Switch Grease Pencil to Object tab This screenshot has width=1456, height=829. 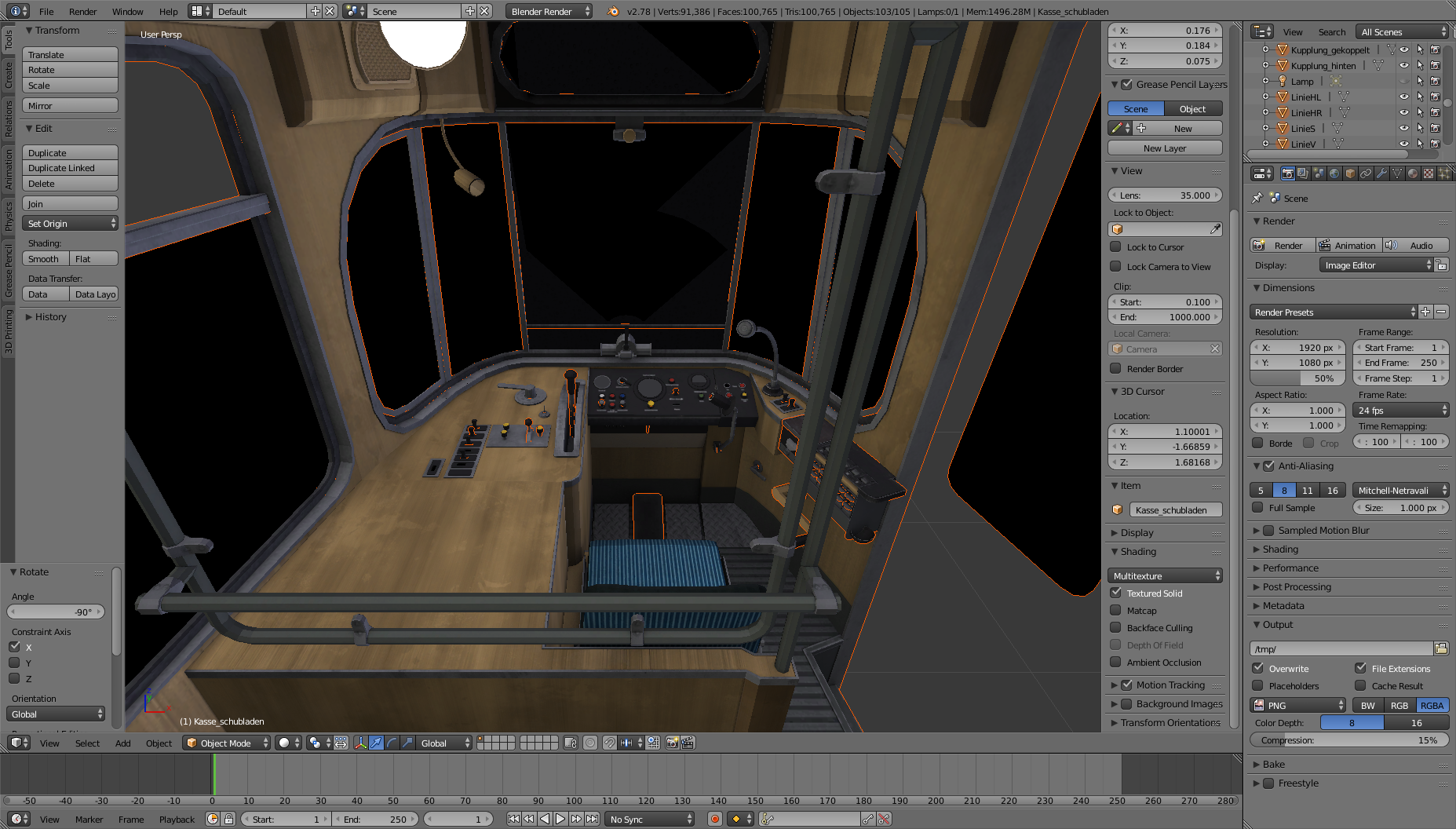(x=1192, y=109)
